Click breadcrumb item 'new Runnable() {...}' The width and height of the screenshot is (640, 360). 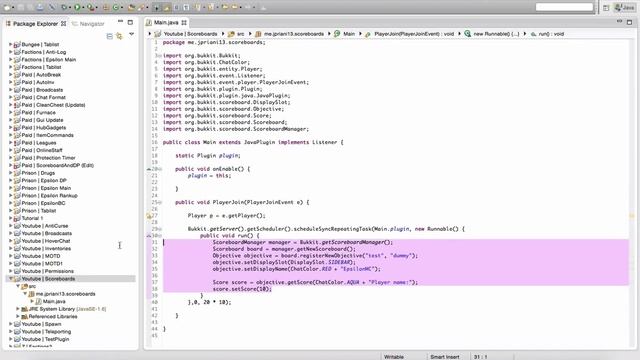coord(496,34)
